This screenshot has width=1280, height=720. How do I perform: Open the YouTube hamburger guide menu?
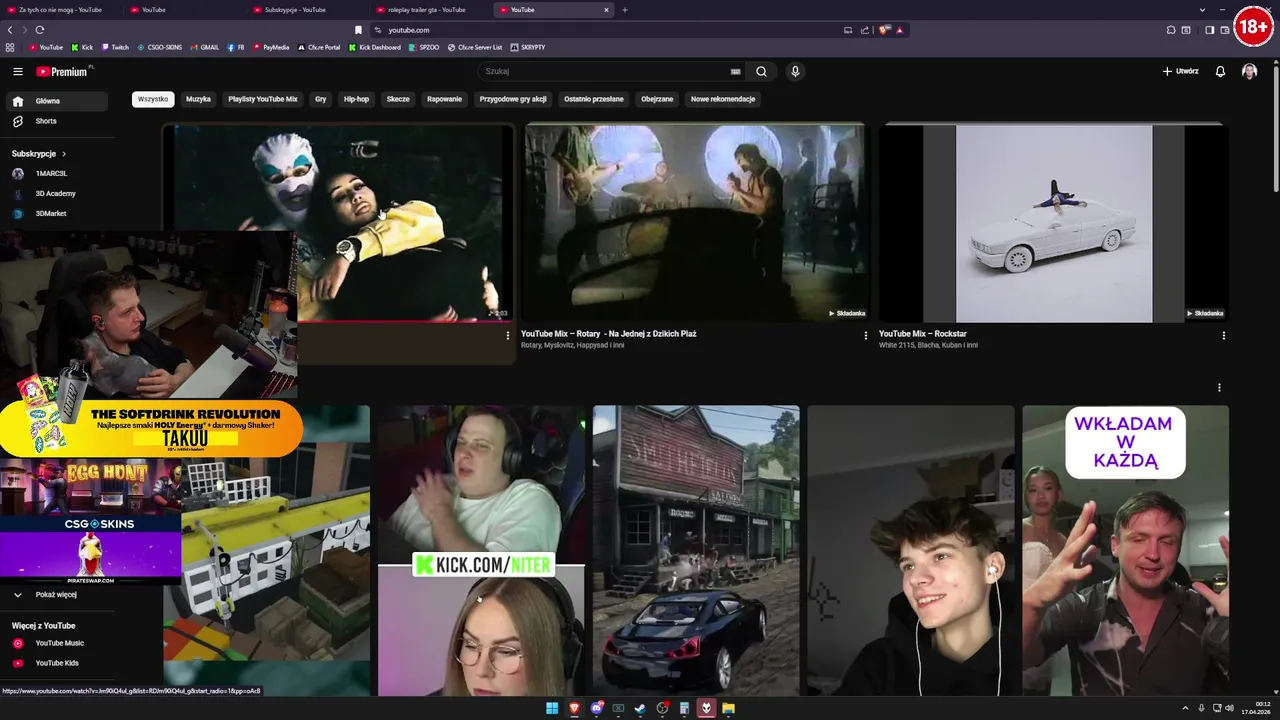pos(17,71)
